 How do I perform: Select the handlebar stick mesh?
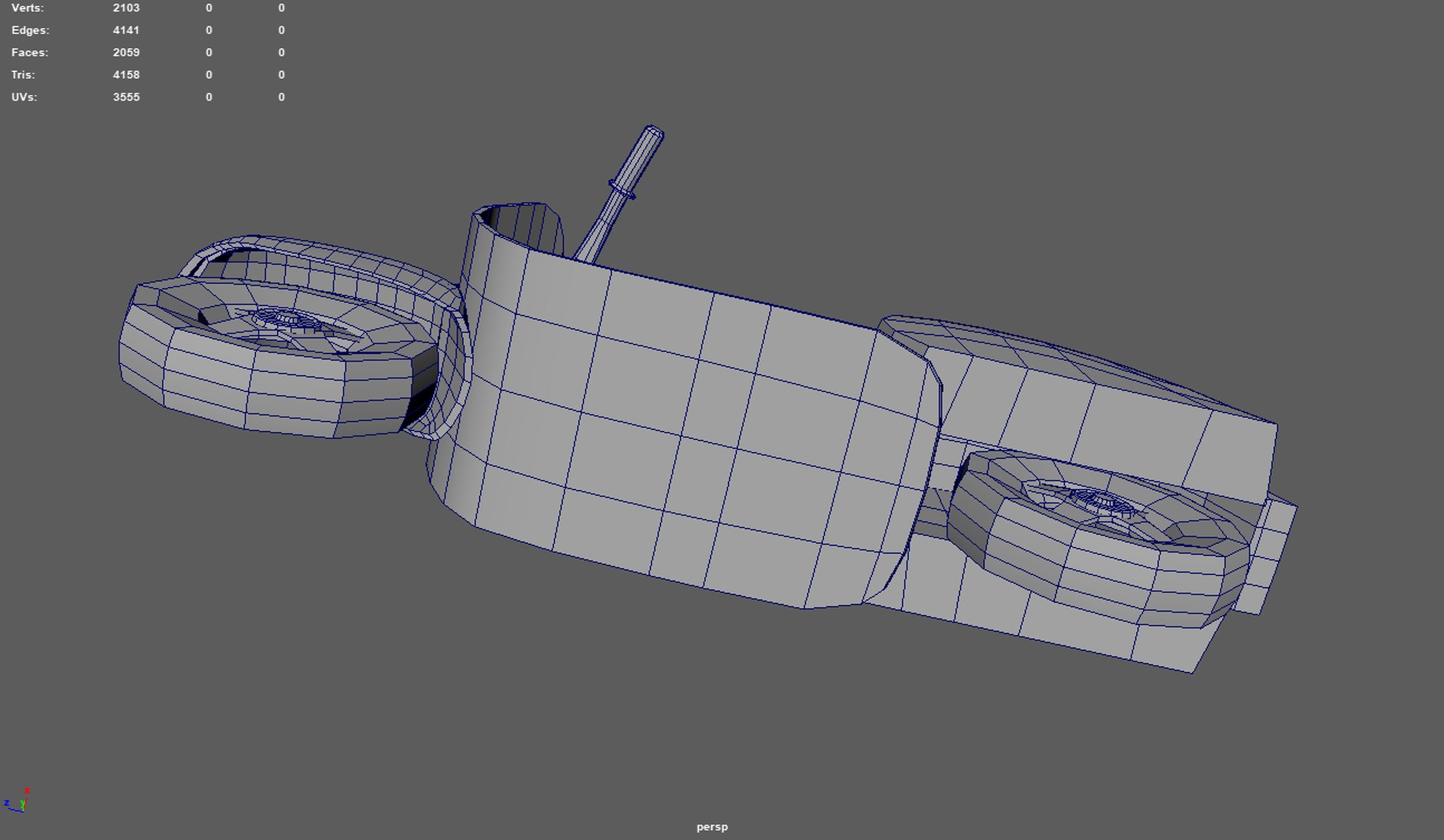(620, 193)
